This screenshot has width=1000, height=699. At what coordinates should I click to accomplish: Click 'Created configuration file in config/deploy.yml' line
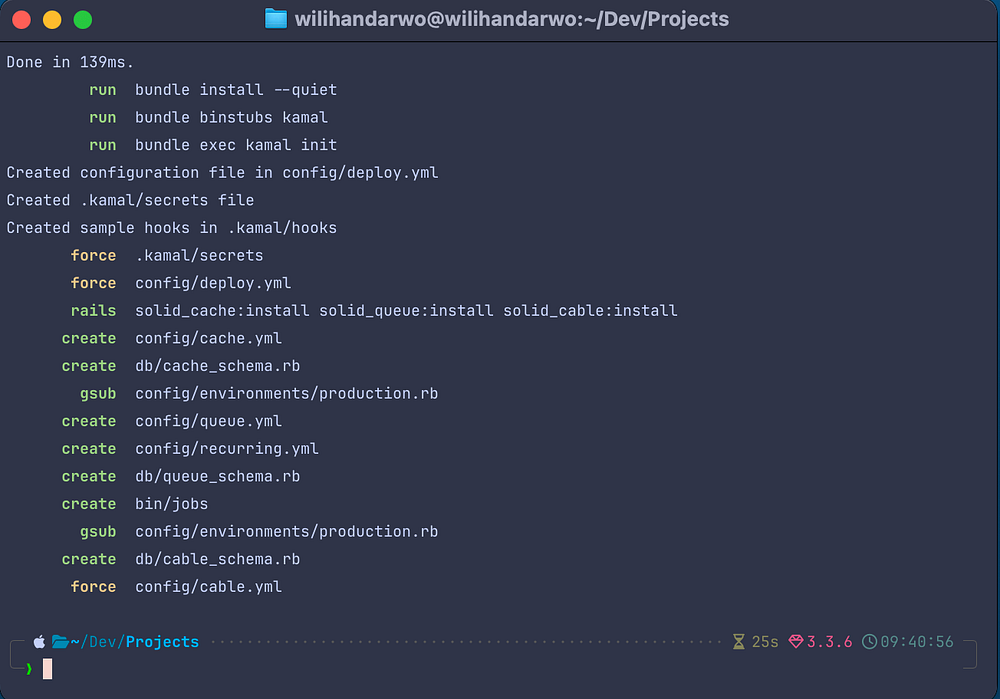pyautogui.click(x=223, y=173)
